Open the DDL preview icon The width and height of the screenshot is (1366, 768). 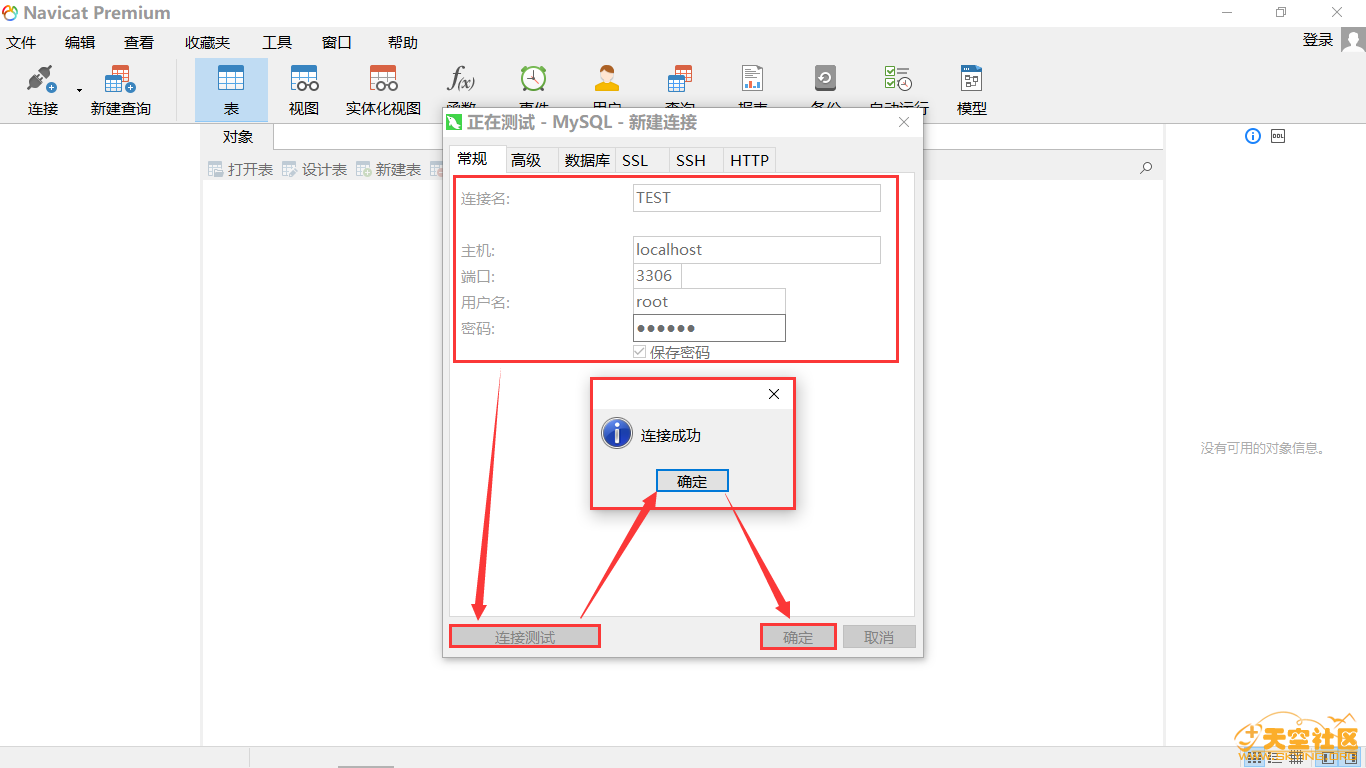[1278, 135]
